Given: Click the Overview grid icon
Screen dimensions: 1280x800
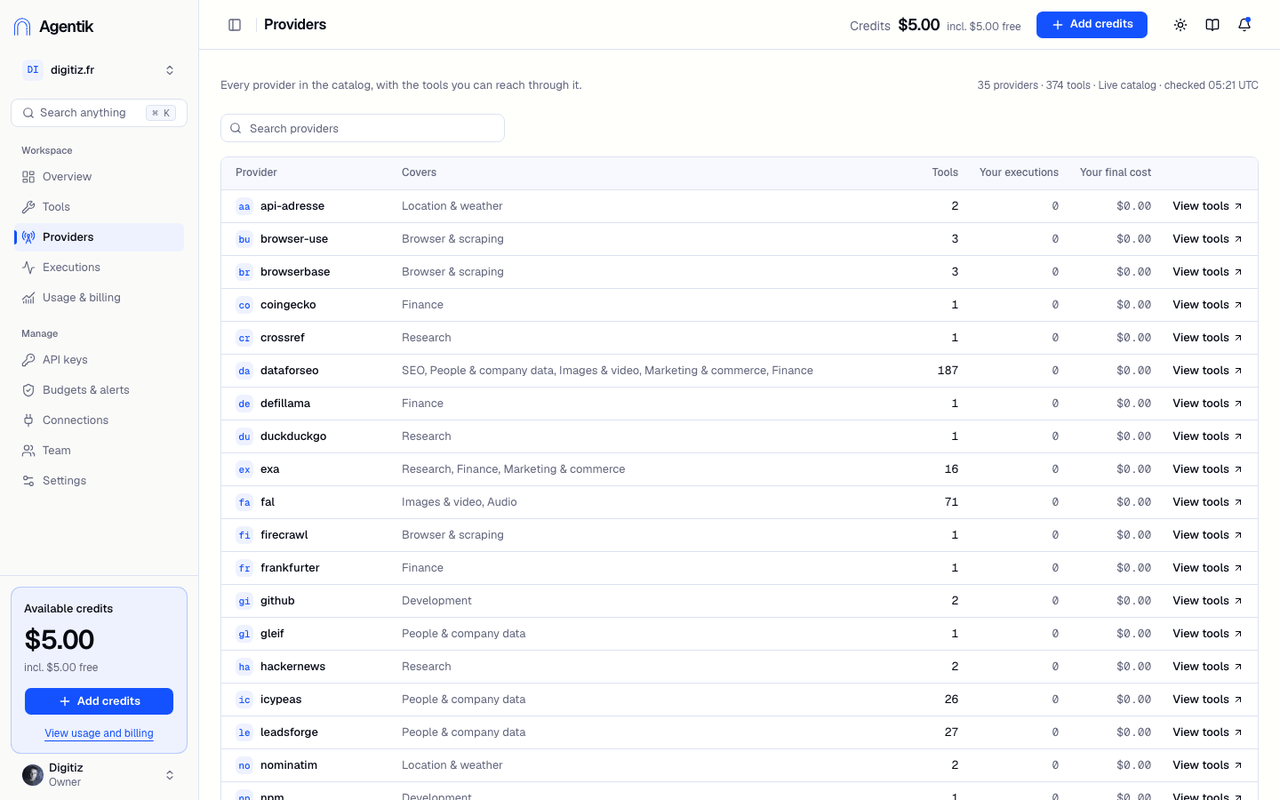Looking at the screenshot, I should point(28,177).
